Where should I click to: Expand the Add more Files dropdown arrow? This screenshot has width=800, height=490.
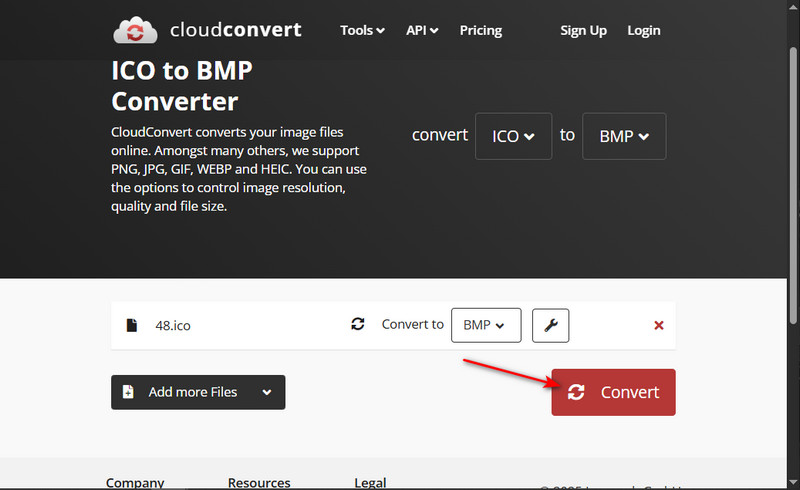point(266,393)
